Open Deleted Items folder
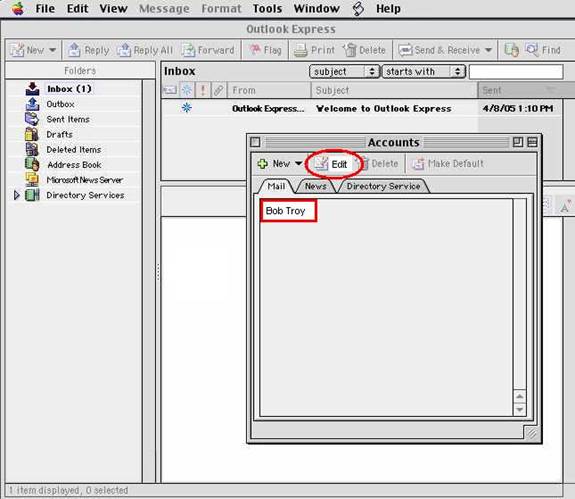 pos(73,150)
